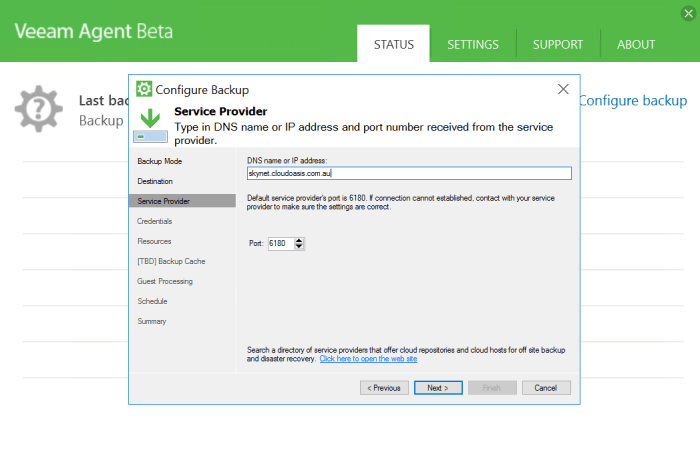This screenshot has height=450, width=700.
Task: Decrease the port number with the down arrow
Action: pyautogui.click(x=299, y=246)
